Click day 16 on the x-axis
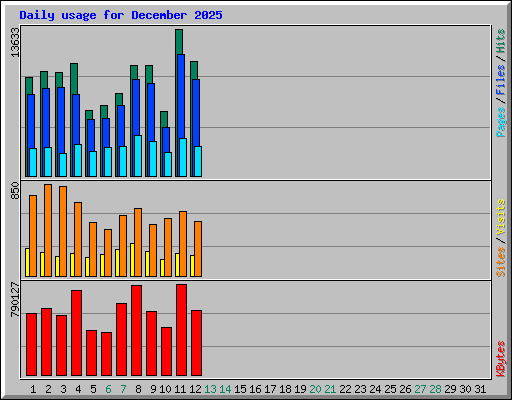This screenshot has height=400, width=512. 255,389
